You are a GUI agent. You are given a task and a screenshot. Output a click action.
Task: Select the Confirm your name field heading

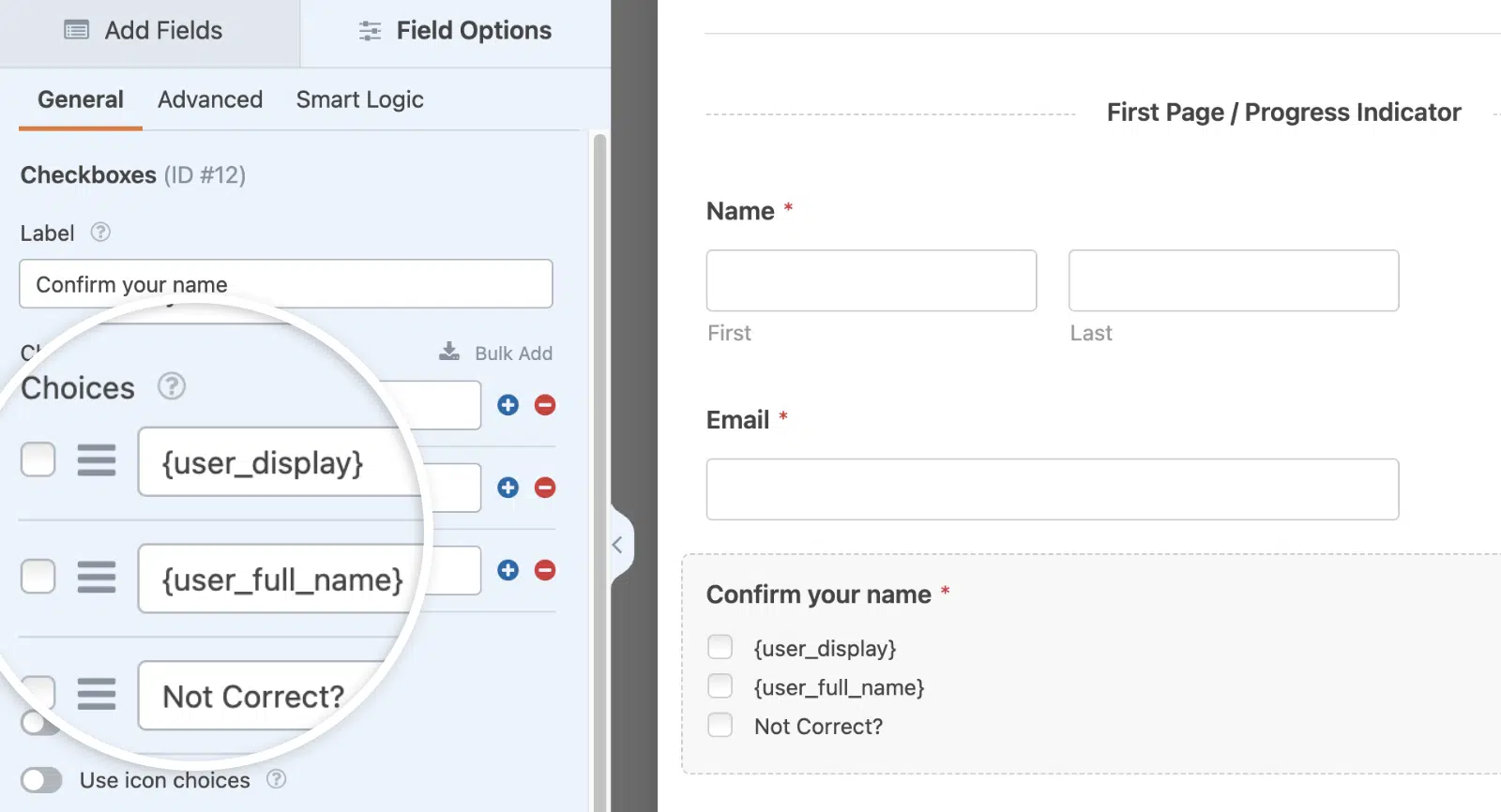(818, 594)
